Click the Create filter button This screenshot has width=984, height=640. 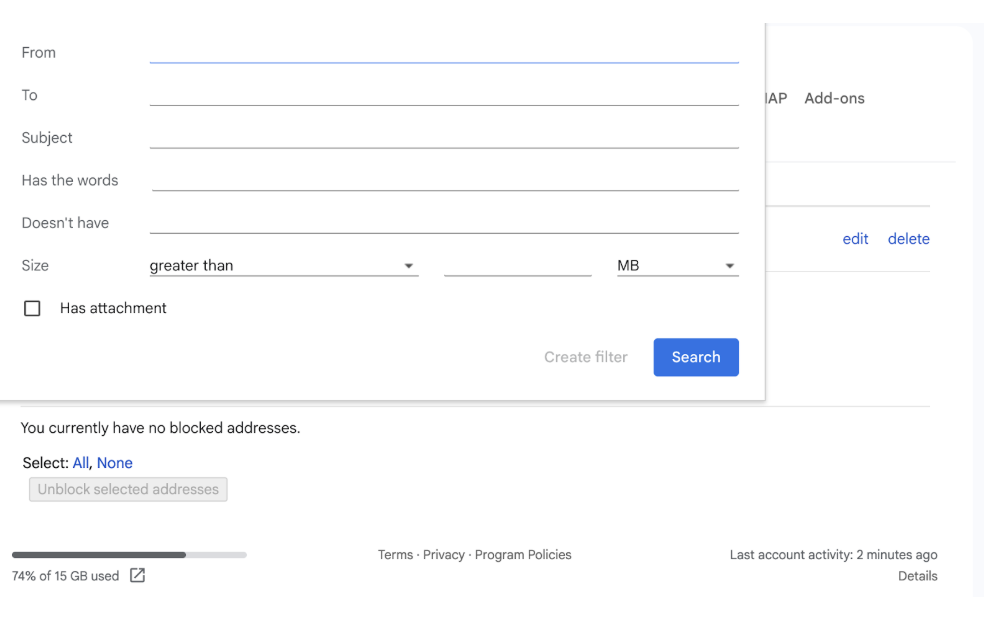click(586, 357)
